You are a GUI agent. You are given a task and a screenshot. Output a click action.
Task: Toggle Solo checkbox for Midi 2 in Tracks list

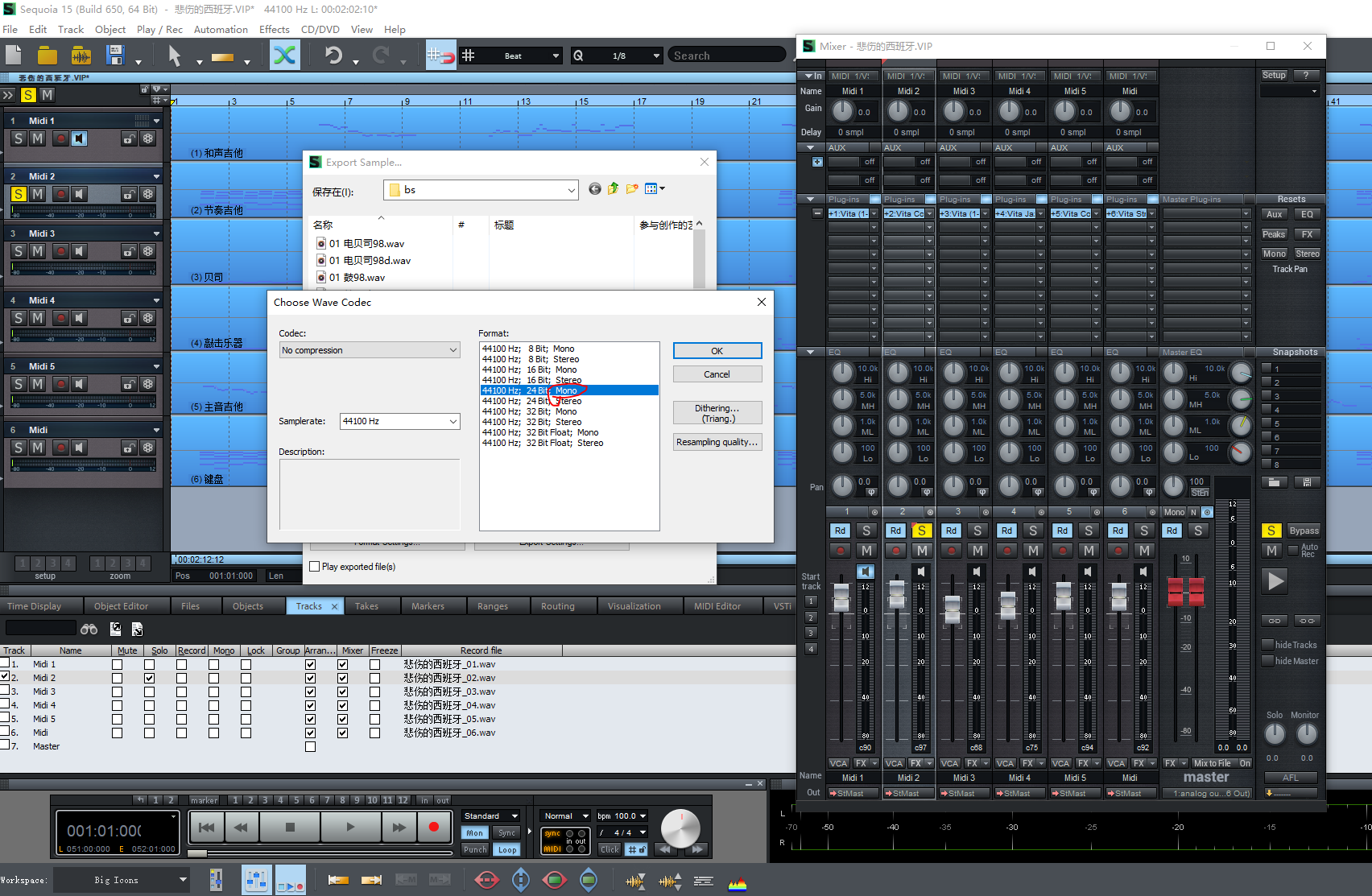click(x=149, y=678)
